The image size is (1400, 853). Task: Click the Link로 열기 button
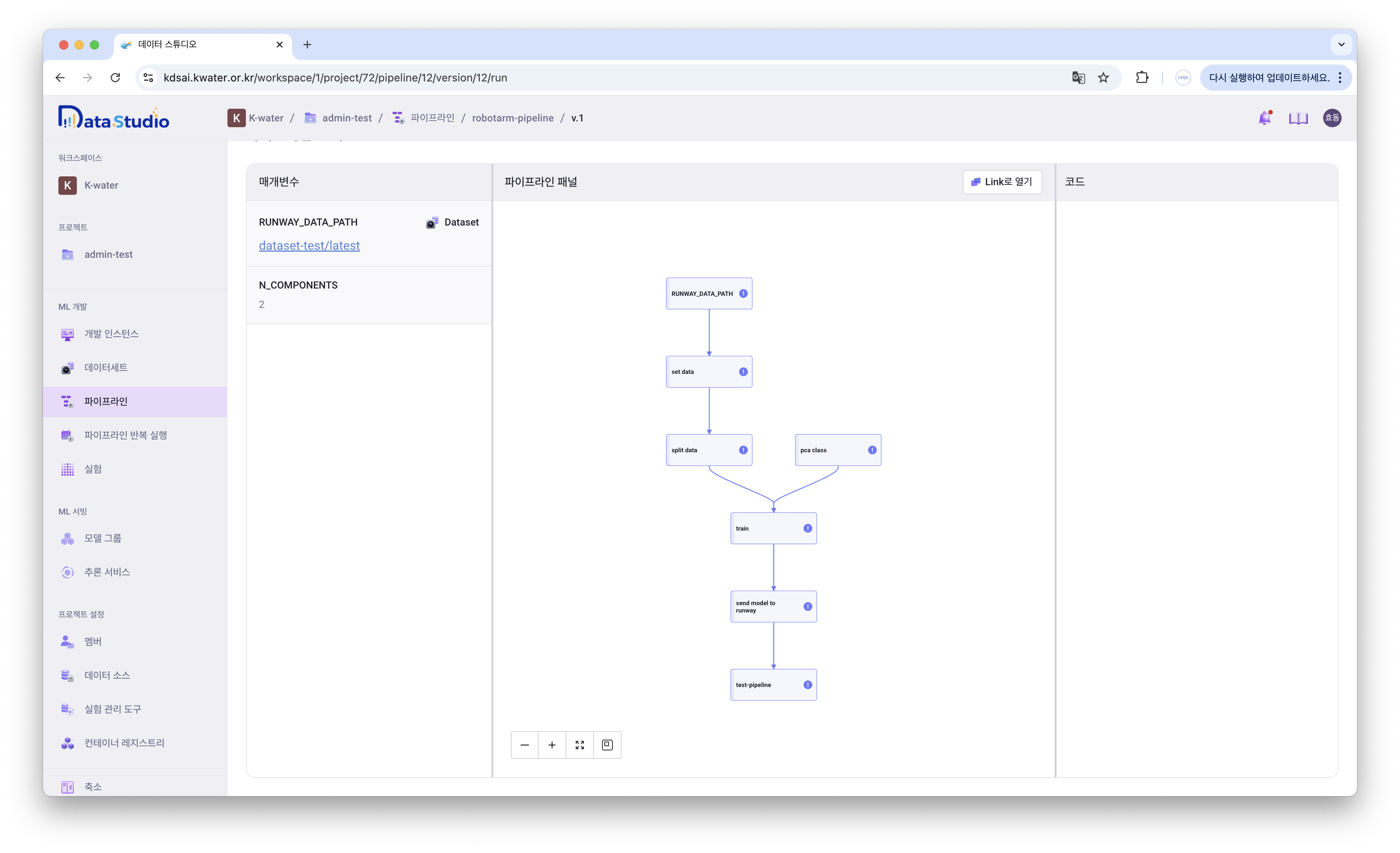coord(1002,182)
